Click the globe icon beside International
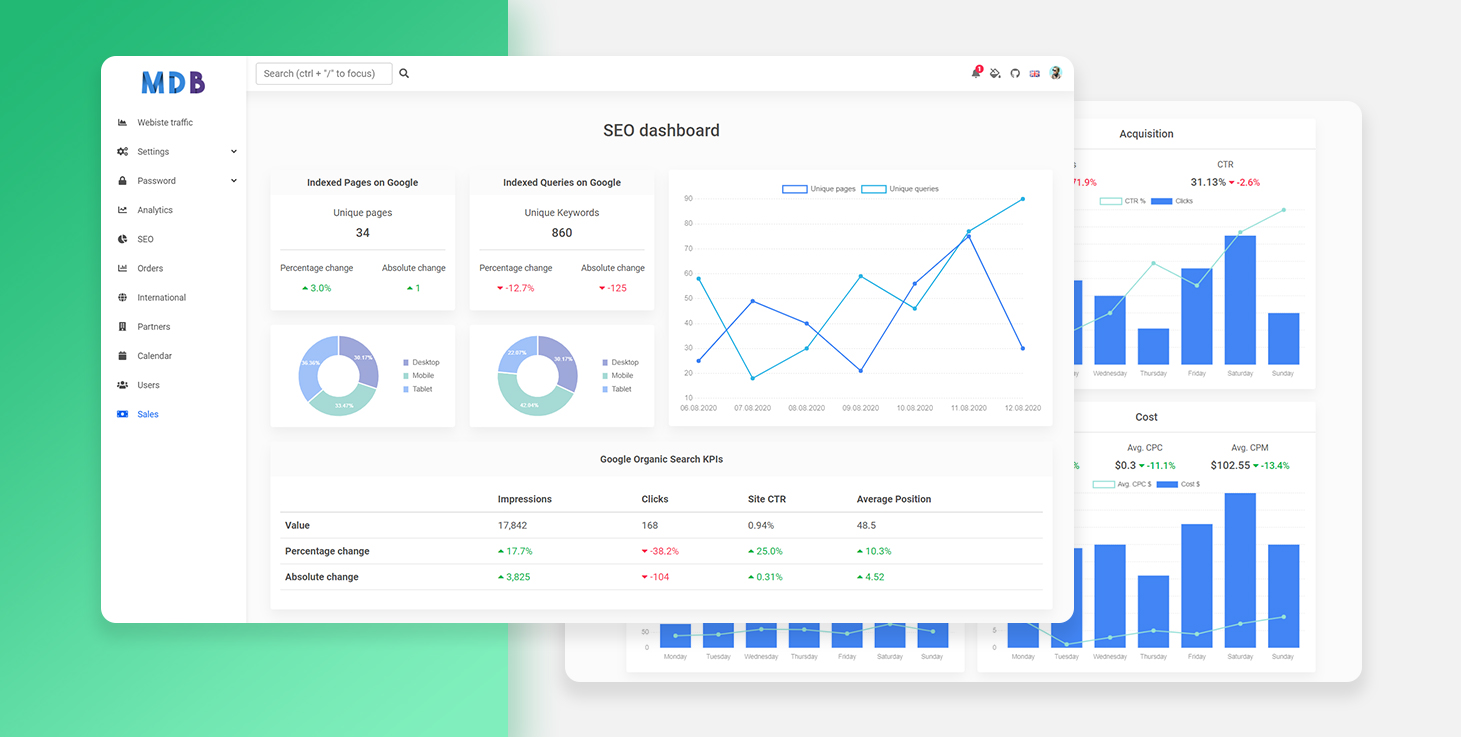The width and height of the screenshot is (1461, 737). coord(122,298)
